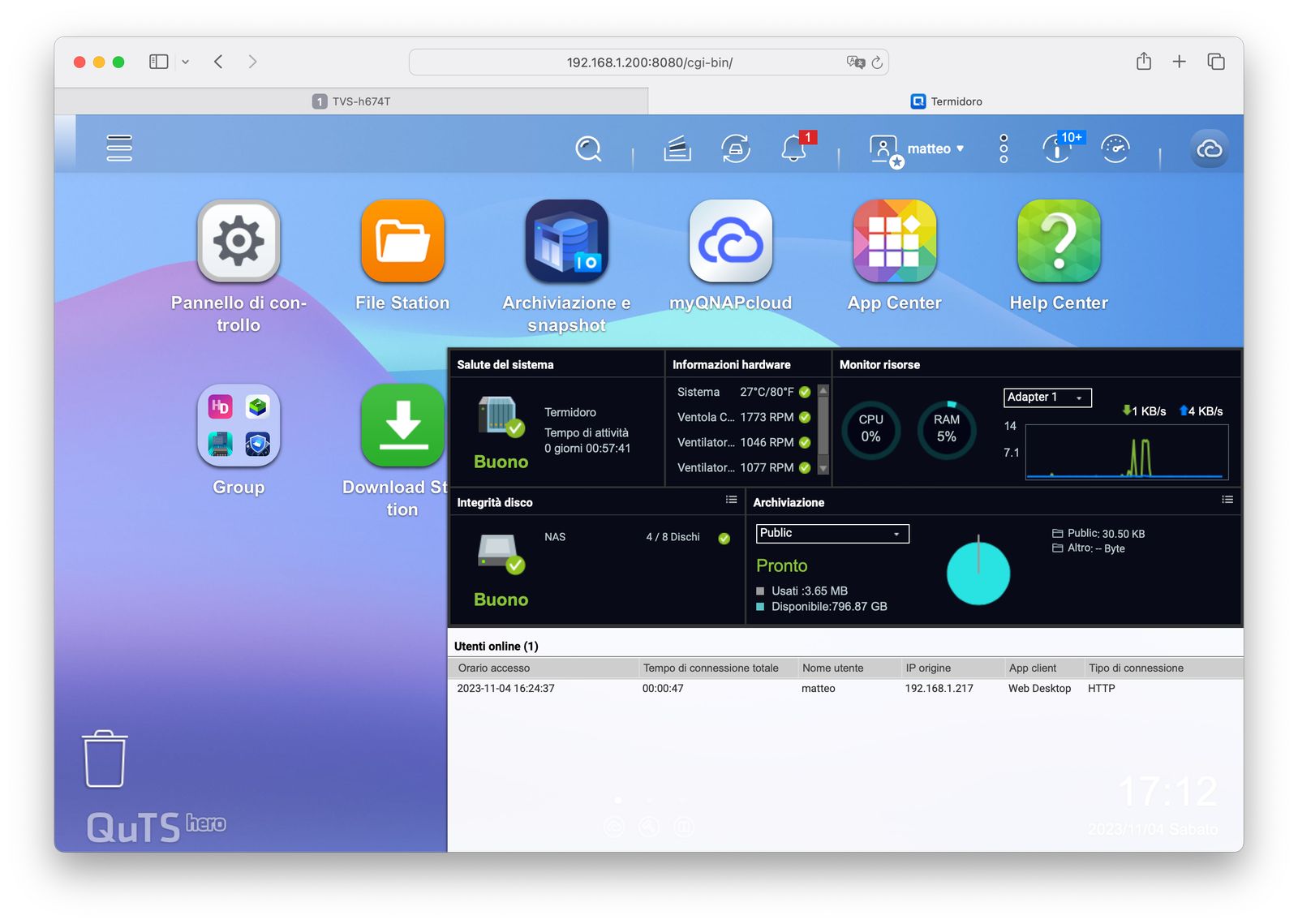Open the Group app folder
This screenshot has height=924, width=1298.
tap(239, 425)
